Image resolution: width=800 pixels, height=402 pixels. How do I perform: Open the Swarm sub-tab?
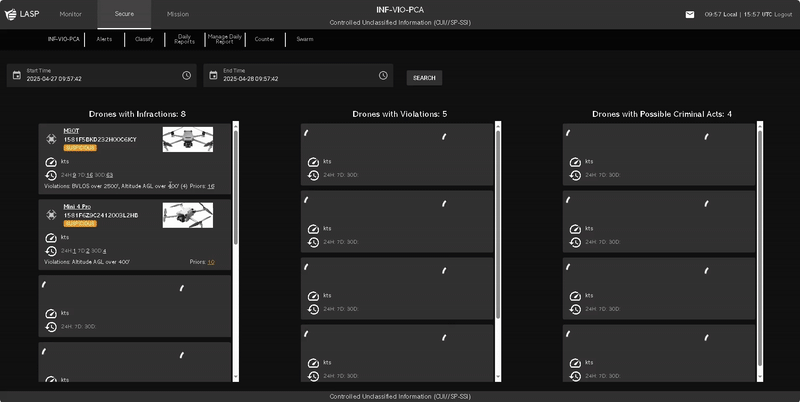[x=305, y=39]
